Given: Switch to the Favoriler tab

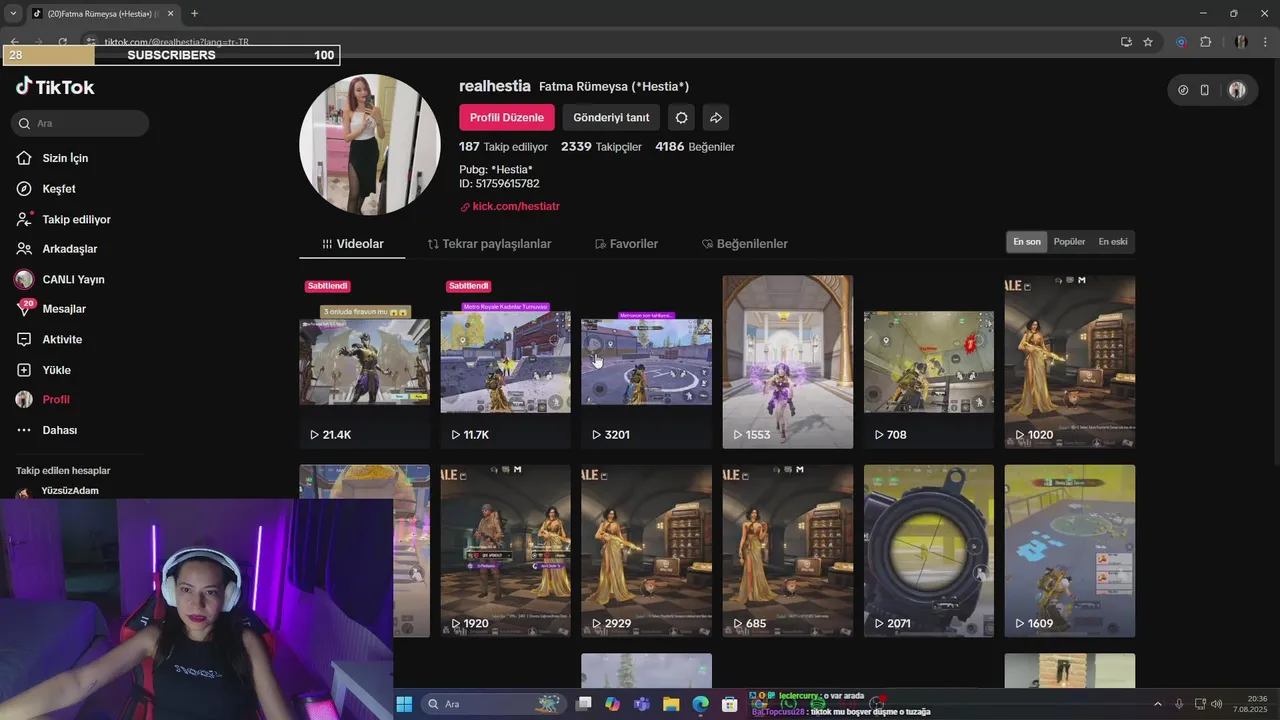Looking at the screenshot, I should click(626, 244).
